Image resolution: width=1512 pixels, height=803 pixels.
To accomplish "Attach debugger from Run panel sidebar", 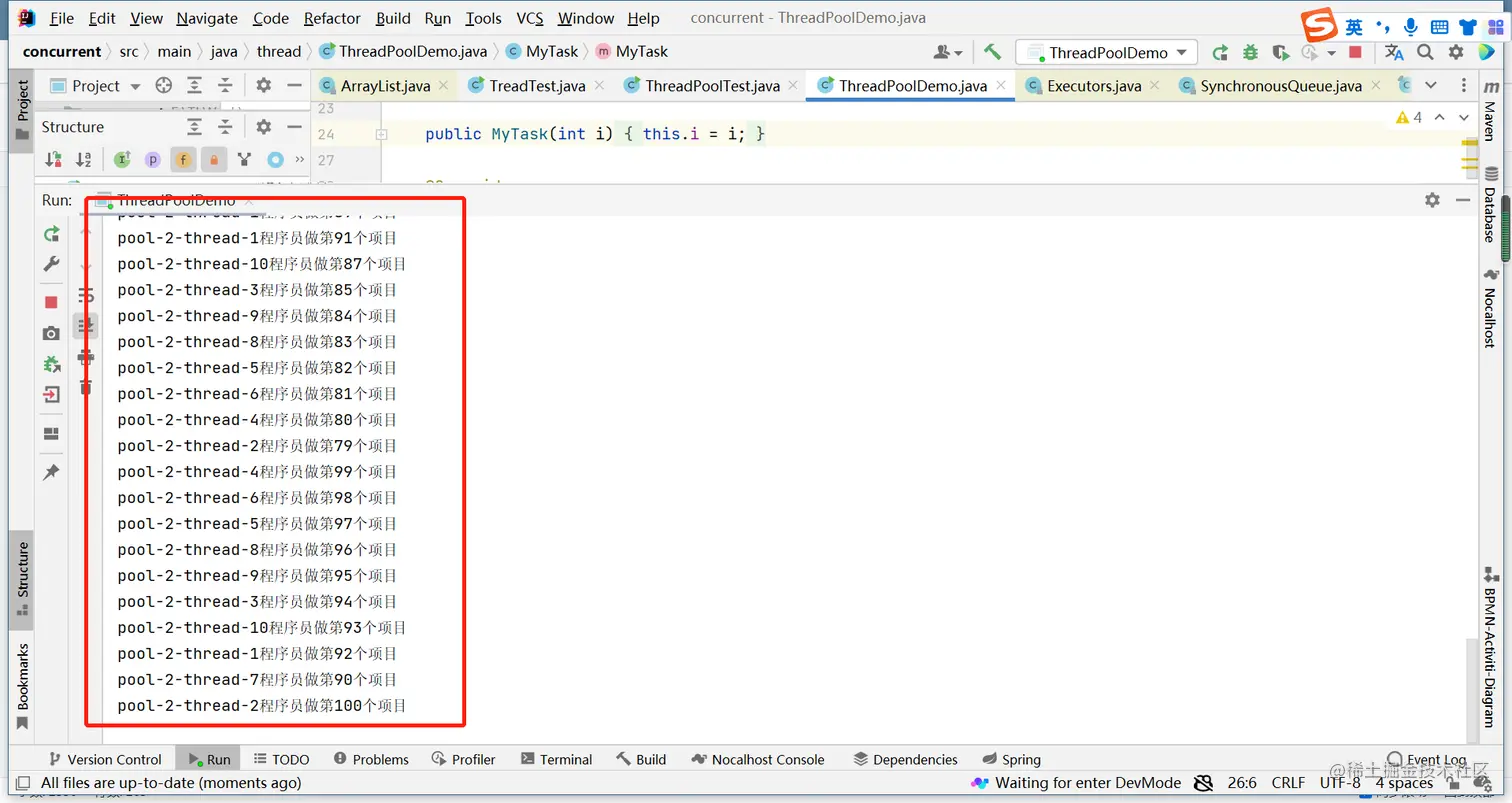I will pos(51,364).
